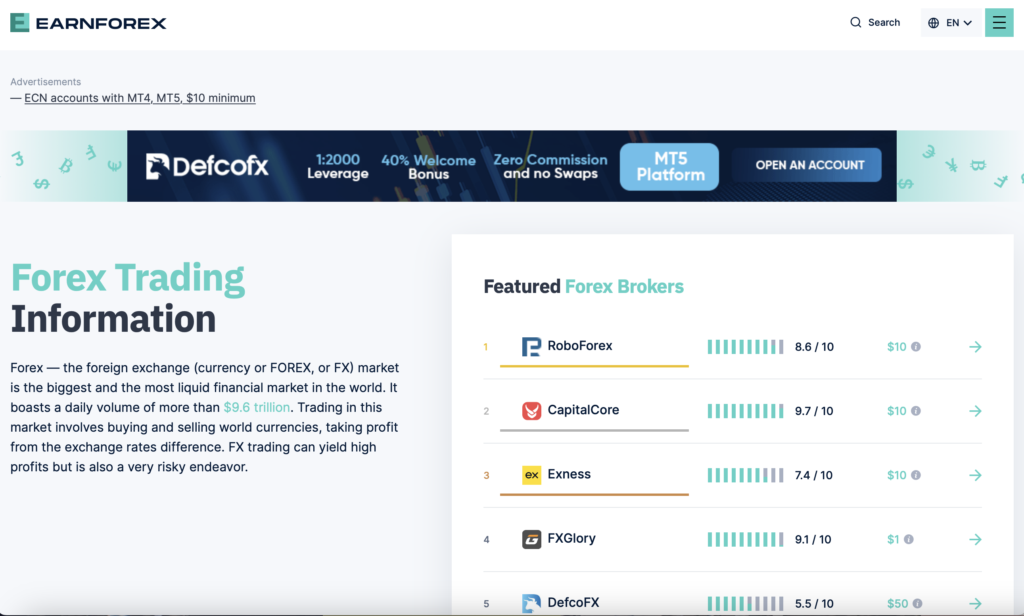
Task: Click the 9.1 / 10 rating text
Action: click(813, 540)
